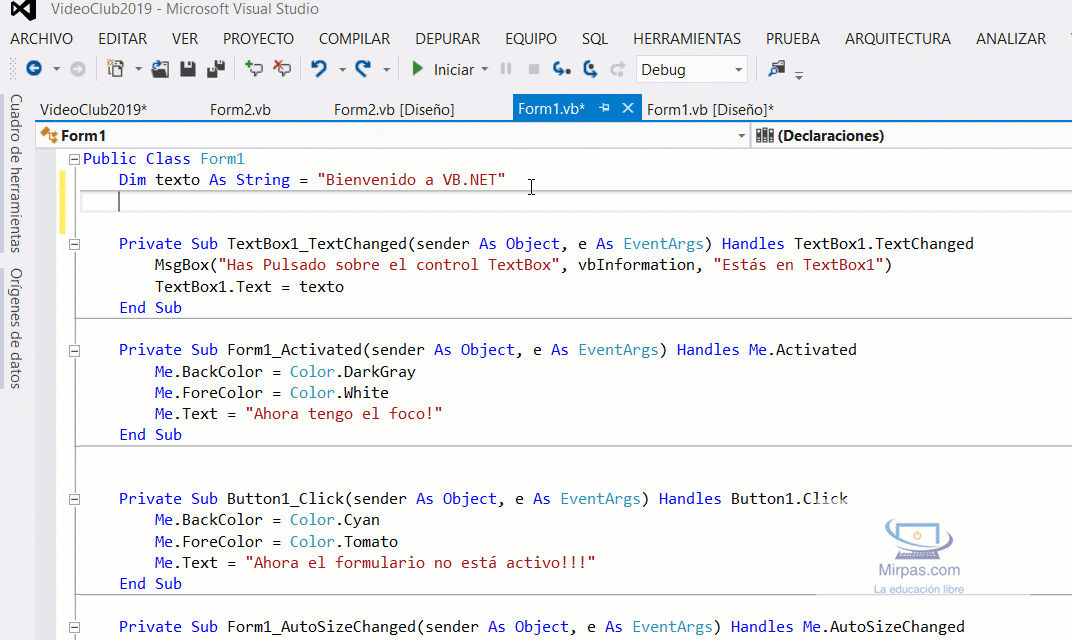Image resolution: width=1072 pixels, height=640 pixels.
Task: Open the Orígenes de datos side panel
Action: click(x=15, y=328)
